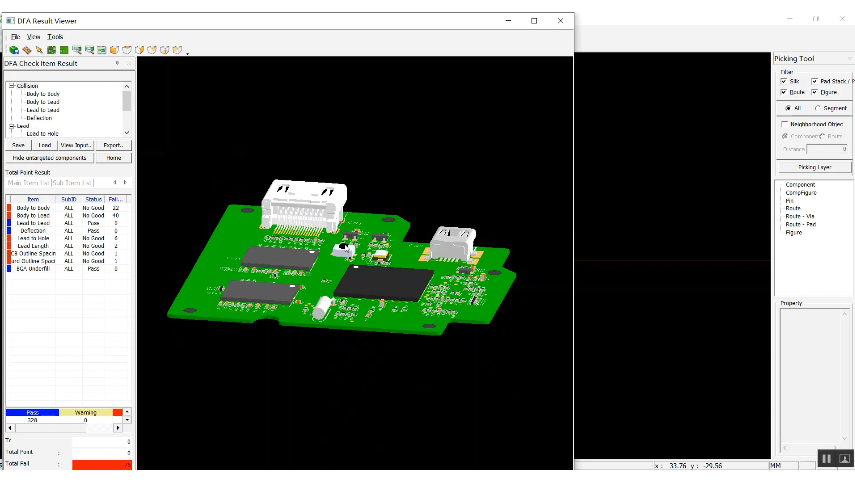Click the tab scroll right arrow
855x482 pixels.
click(x=125, y=183)
